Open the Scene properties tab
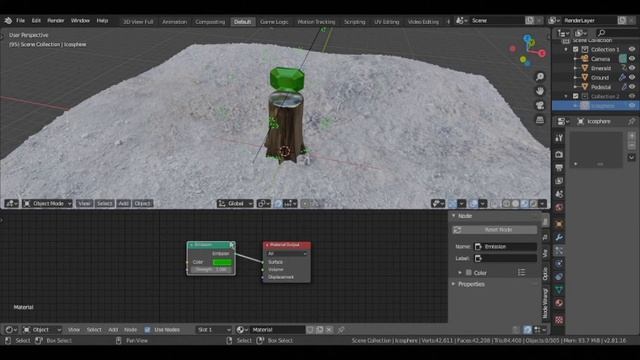The width and height of the screenshot is (640, 360). click(559, 194)
